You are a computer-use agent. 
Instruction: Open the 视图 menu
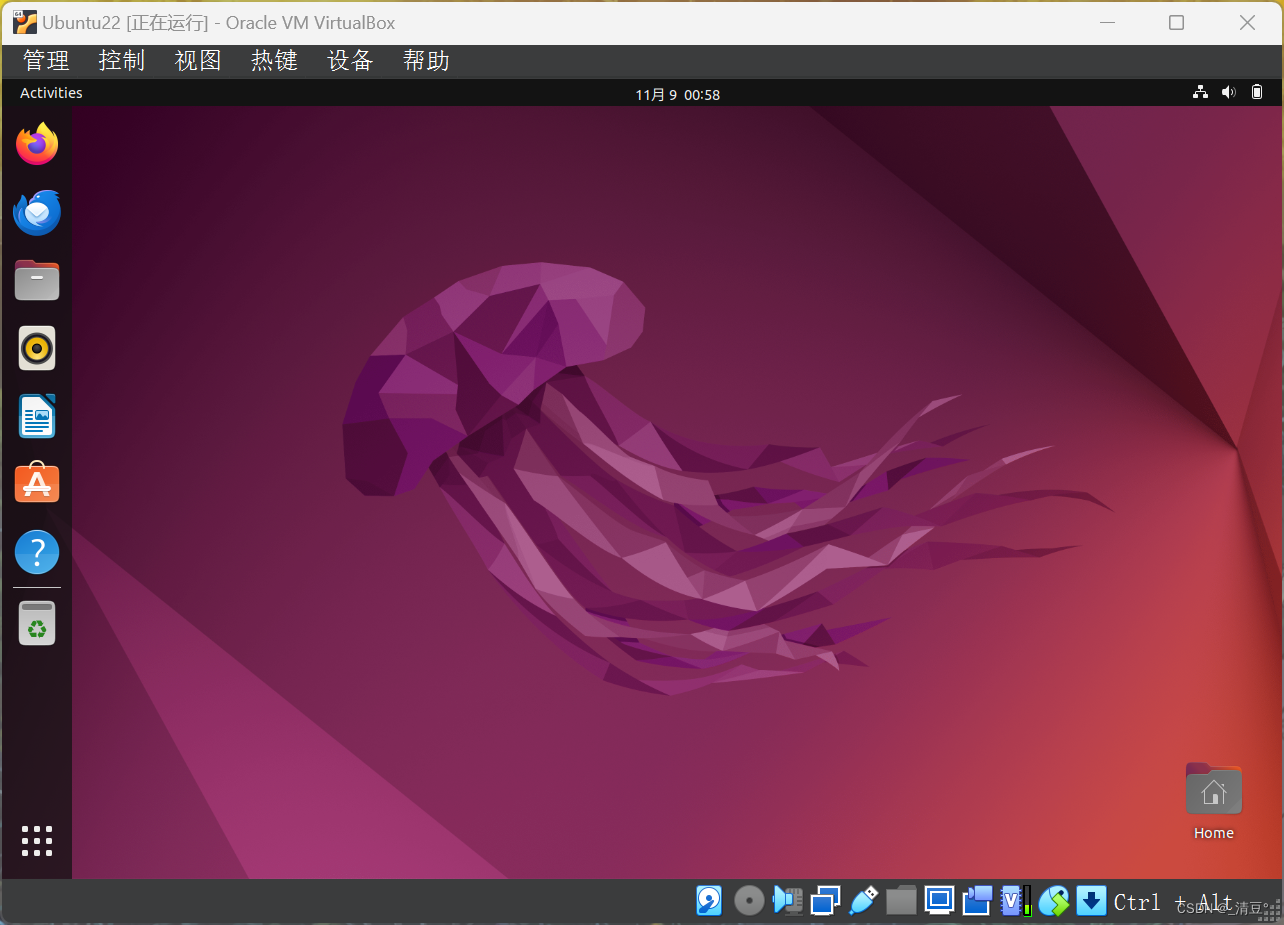tap(198, 61)
